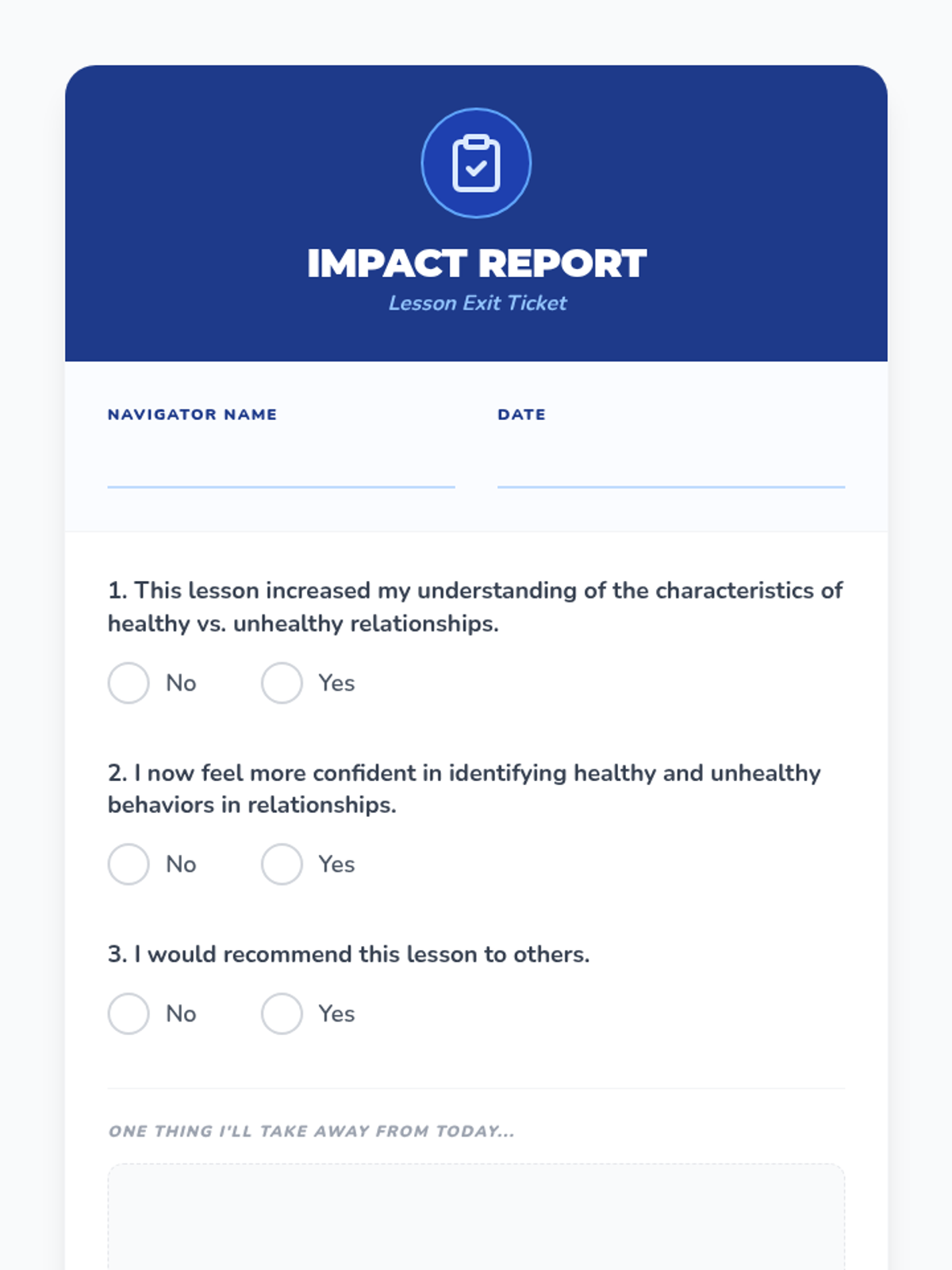
Task: Click question 1 statement text
Action: pos(474,606)
